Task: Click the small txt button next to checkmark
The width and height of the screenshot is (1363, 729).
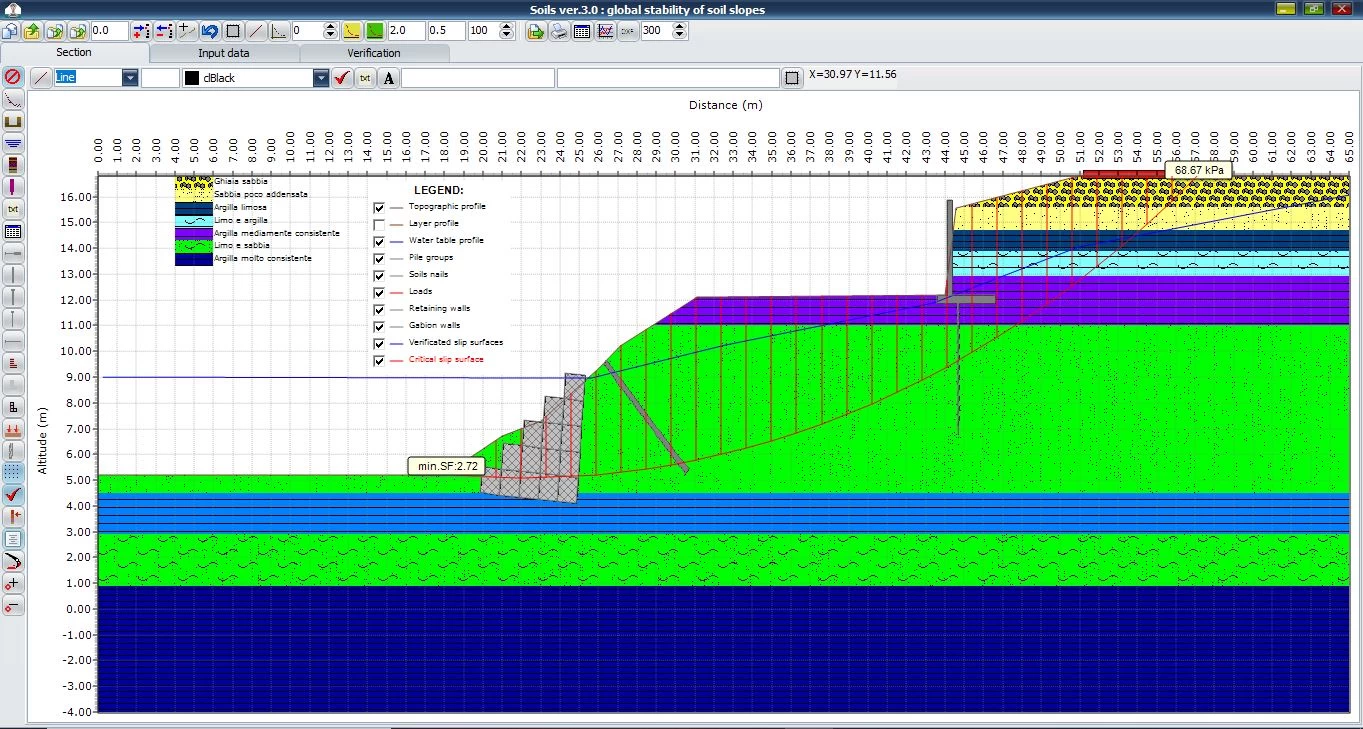Action: 365,77
